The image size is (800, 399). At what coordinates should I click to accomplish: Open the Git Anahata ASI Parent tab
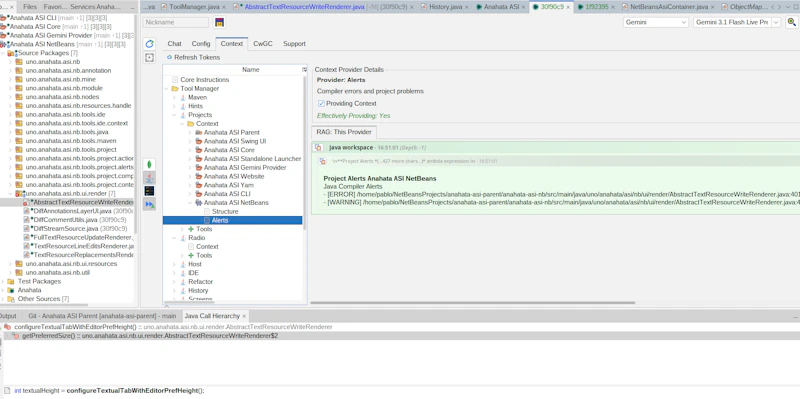[102, 316]
